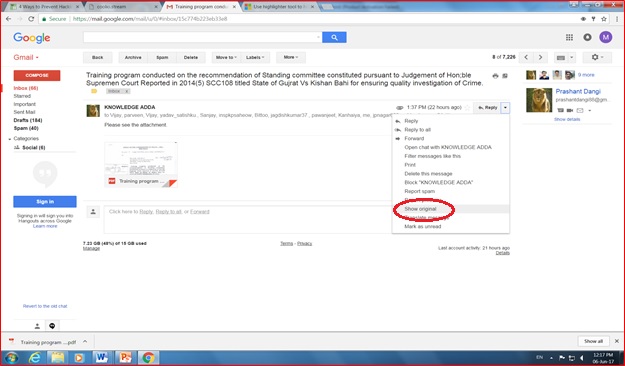
Task: Open Drafts (184)
Action: 28,120
